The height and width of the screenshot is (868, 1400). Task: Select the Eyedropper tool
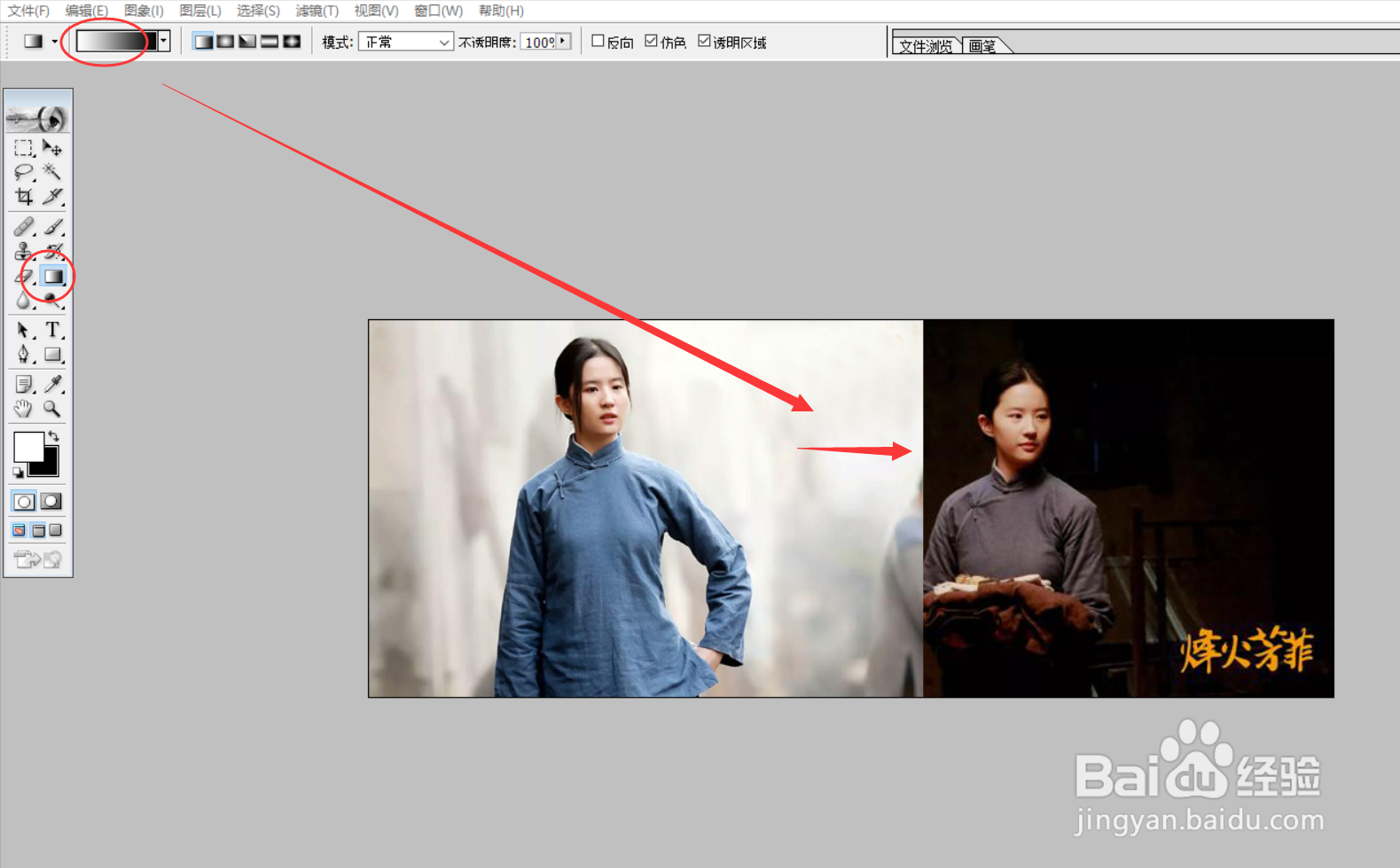pos(52,385)
